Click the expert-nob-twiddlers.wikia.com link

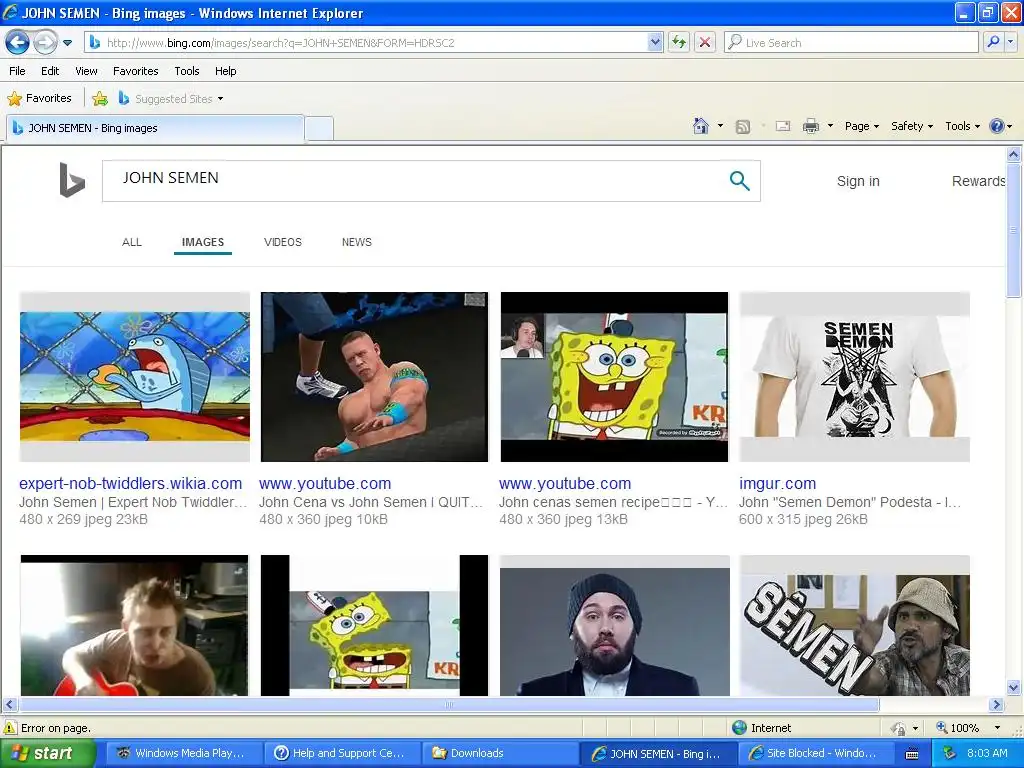(x=131, y=484)
